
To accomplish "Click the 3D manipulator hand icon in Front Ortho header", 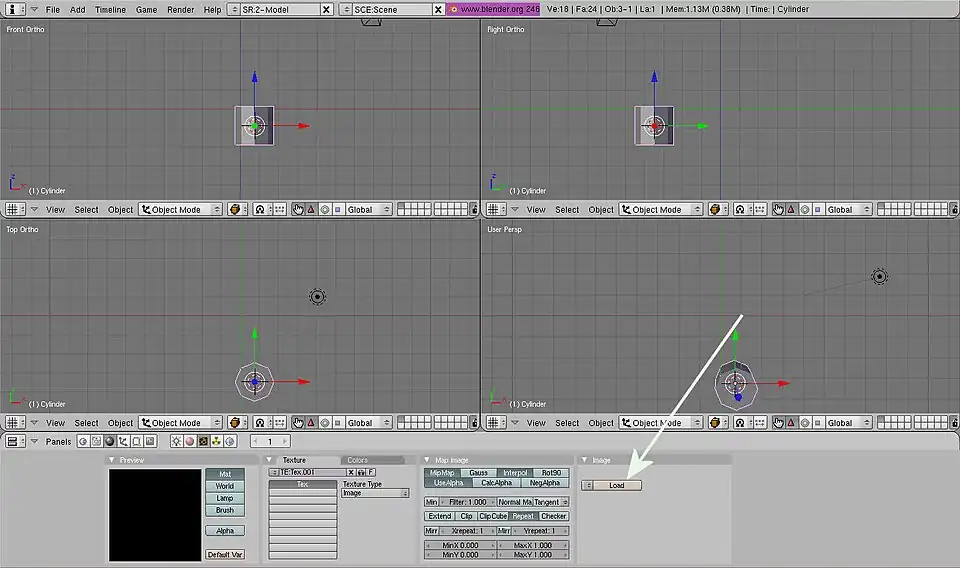I will point(297,210).
